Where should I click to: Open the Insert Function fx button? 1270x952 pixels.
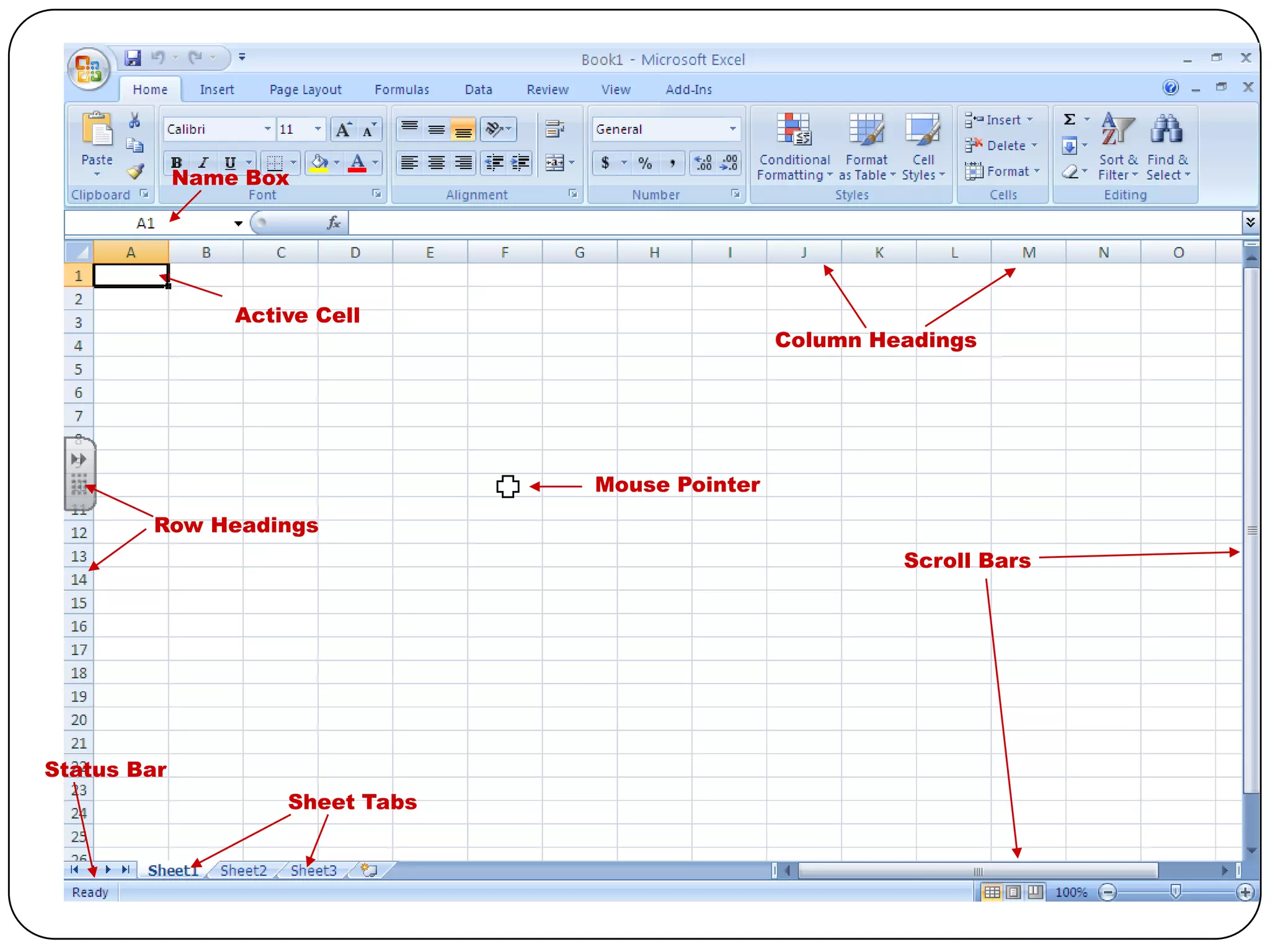(x=334, y=223)
